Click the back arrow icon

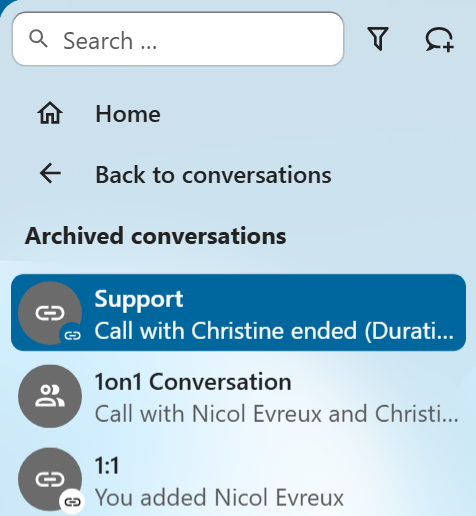50,174
